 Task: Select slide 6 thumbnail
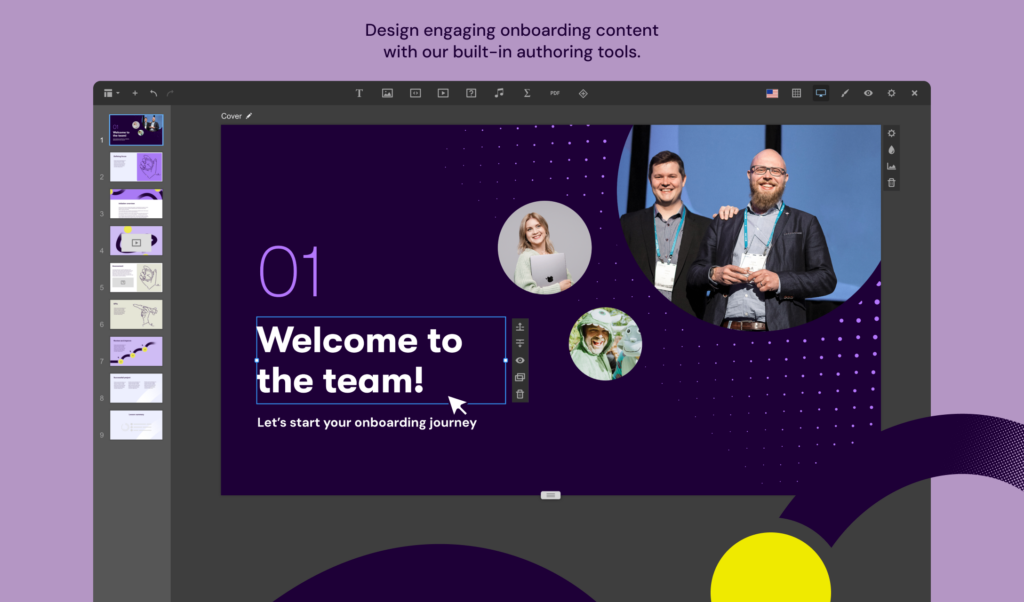pyautogui.click(x=136, y=315)
